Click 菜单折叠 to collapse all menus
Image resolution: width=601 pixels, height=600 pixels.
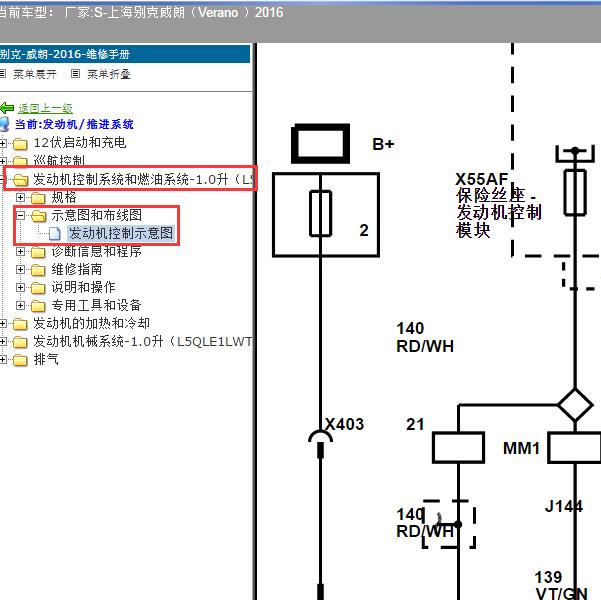point(109,74)
